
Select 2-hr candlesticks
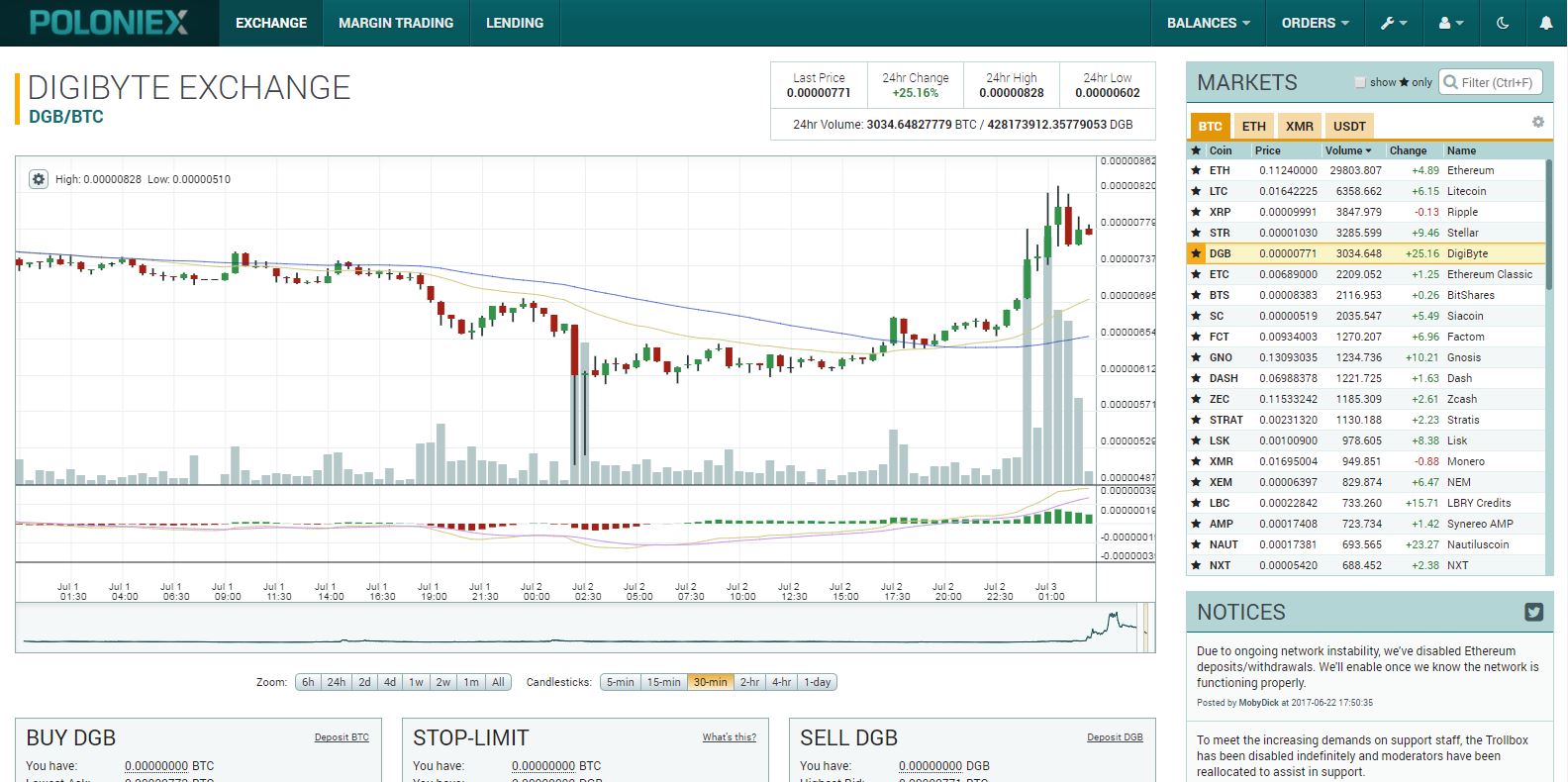(749, 682)
